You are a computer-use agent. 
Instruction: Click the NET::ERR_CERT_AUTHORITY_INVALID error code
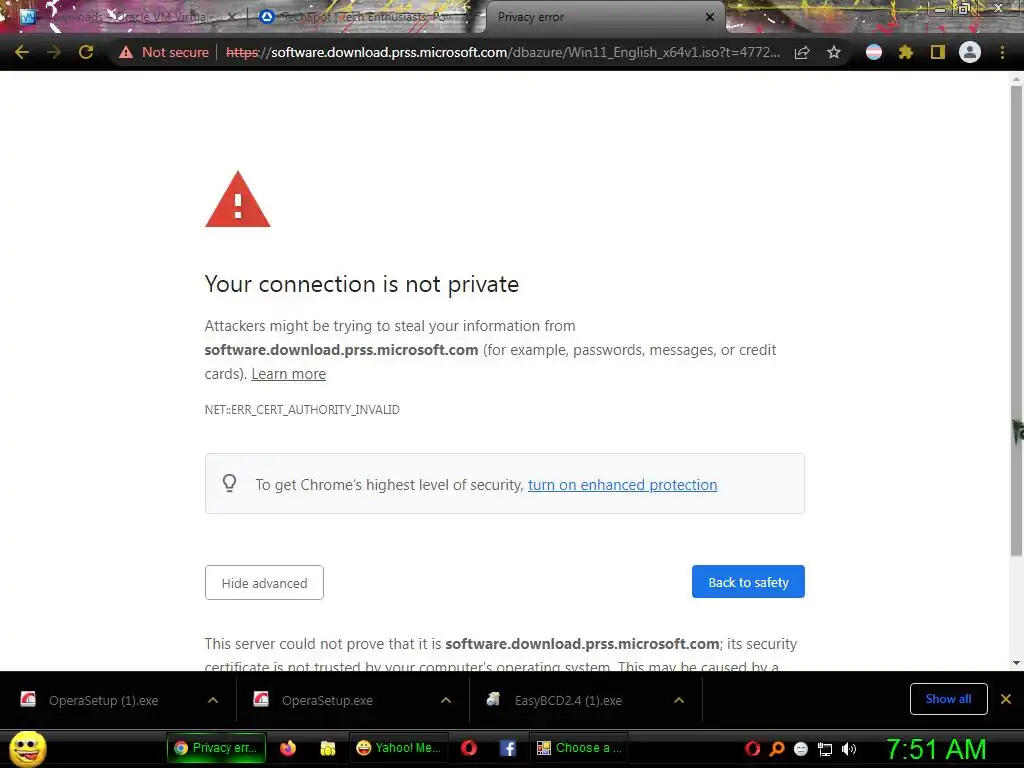302,409
